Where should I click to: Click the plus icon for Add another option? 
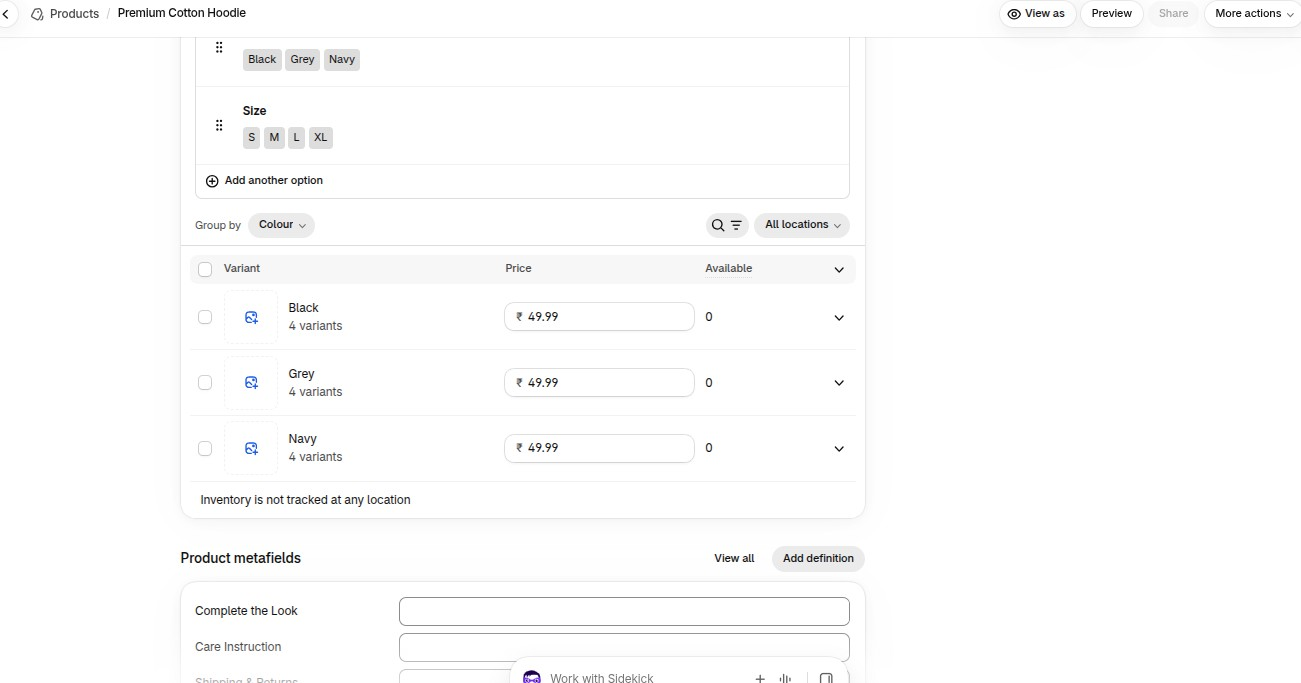click(x=212, y=181)
